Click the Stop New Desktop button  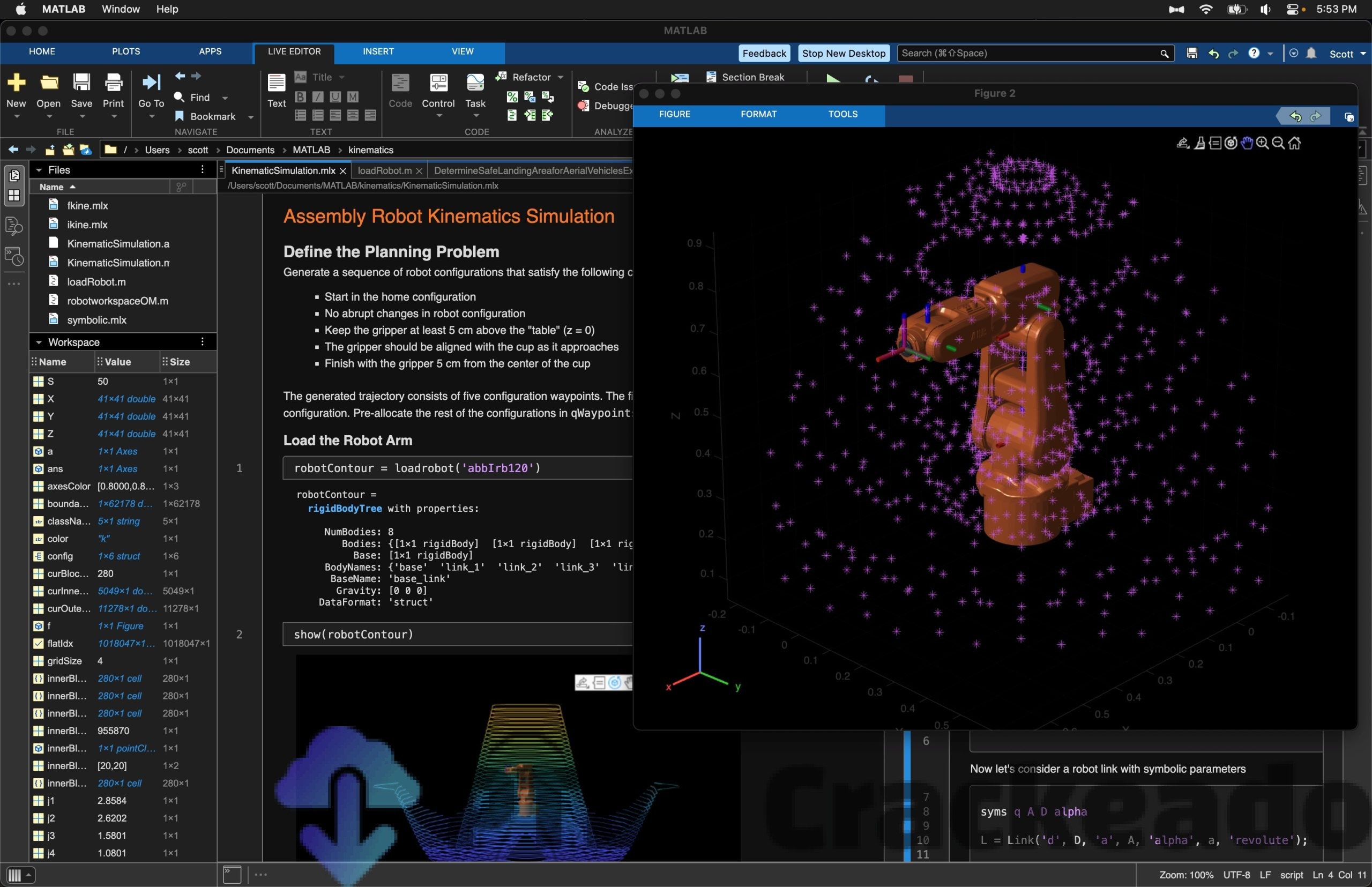click(844, 53)
